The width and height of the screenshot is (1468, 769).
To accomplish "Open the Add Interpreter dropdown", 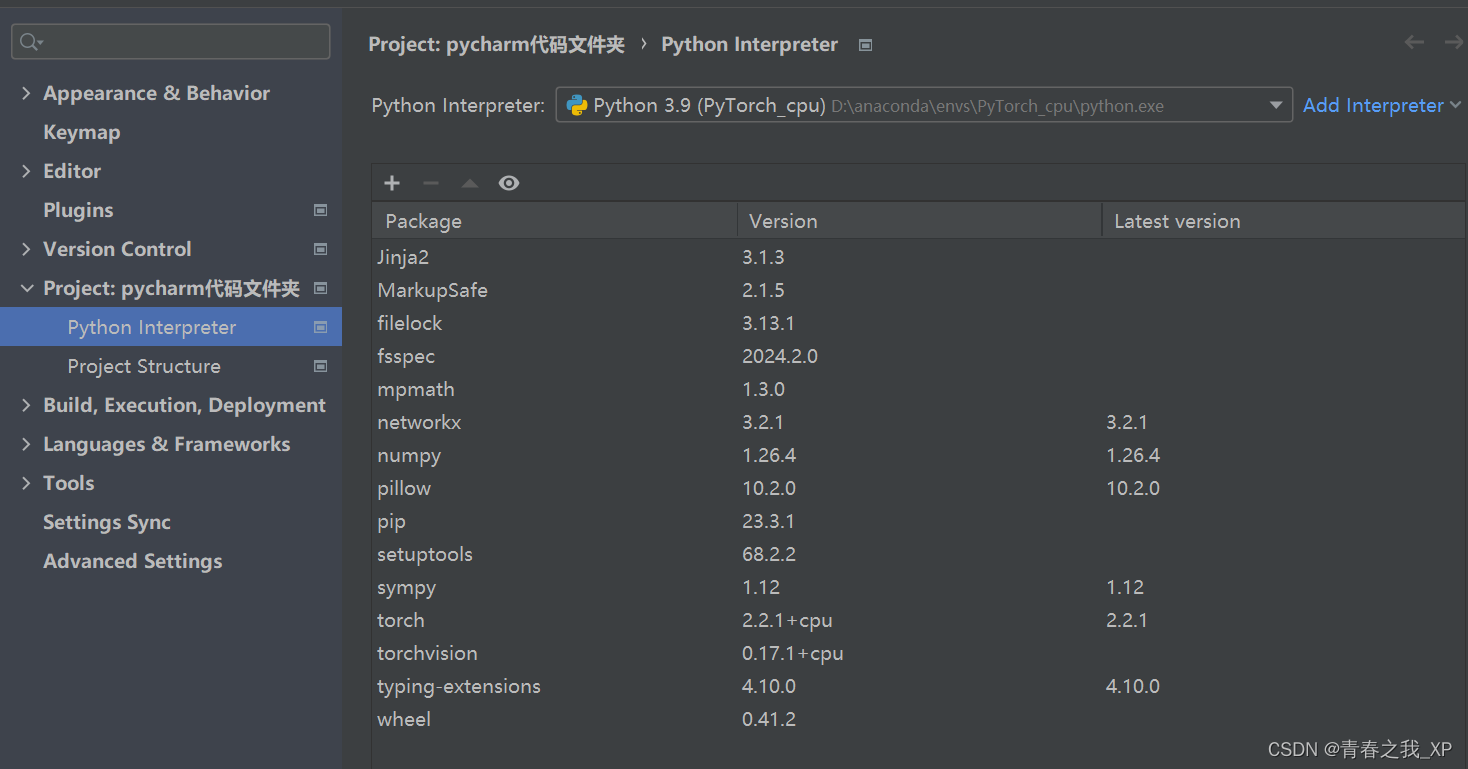I will click(x=1382, y=105).
